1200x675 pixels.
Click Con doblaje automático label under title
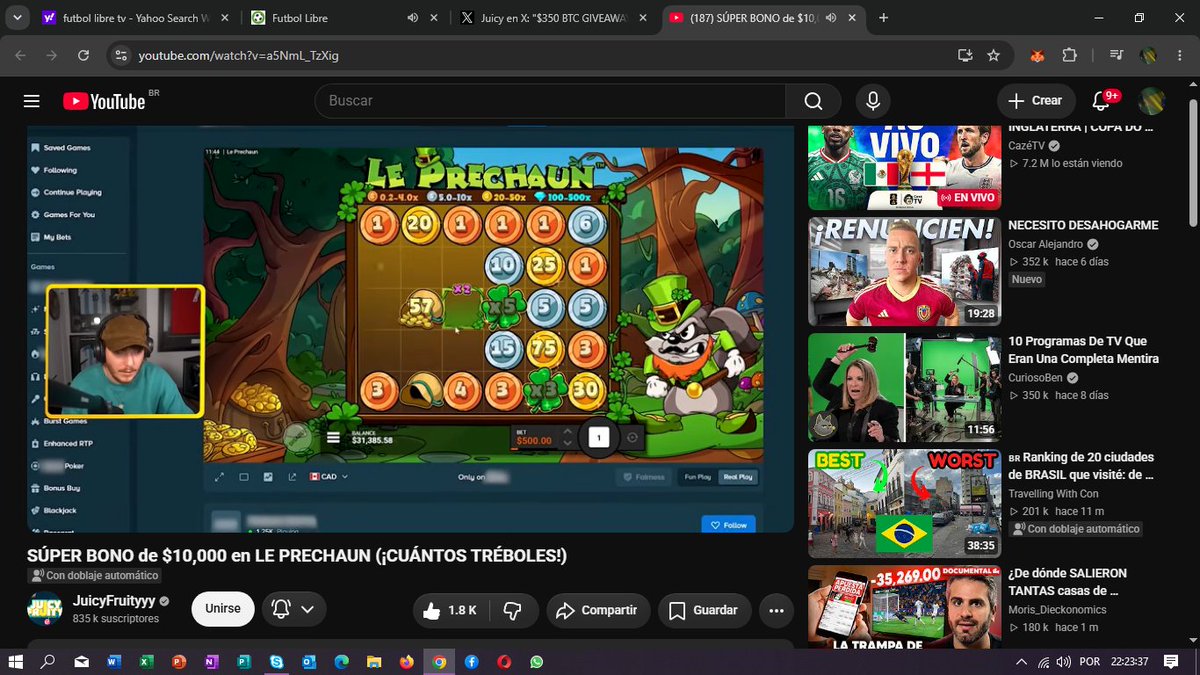click(94, 576)
